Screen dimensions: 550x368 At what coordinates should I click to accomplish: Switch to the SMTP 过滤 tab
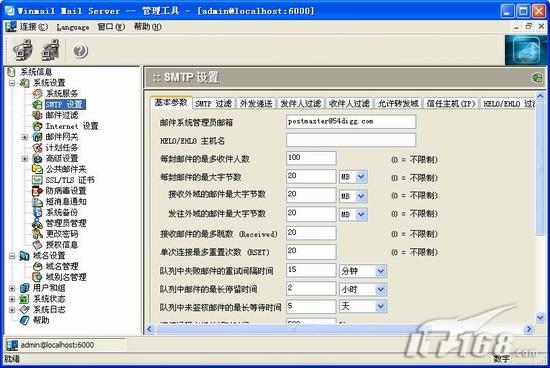pyautogui.click(x=214, y=103)
